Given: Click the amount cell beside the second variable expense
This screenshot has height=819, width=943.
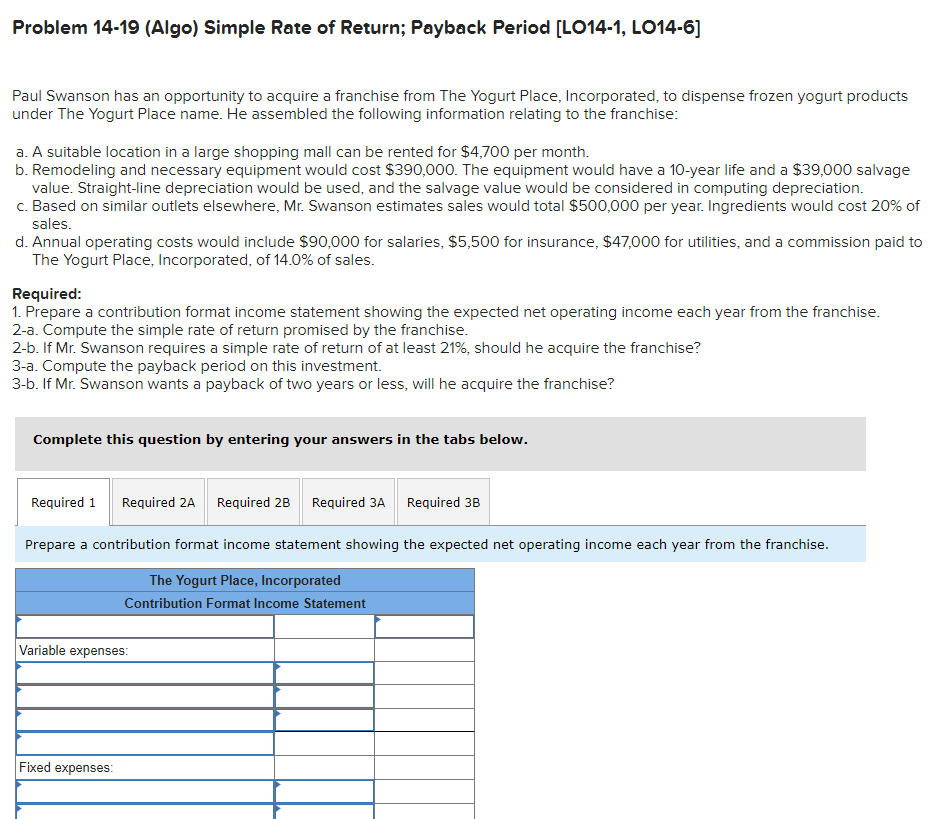Looking at the screenshot, I should pos(322,696).
